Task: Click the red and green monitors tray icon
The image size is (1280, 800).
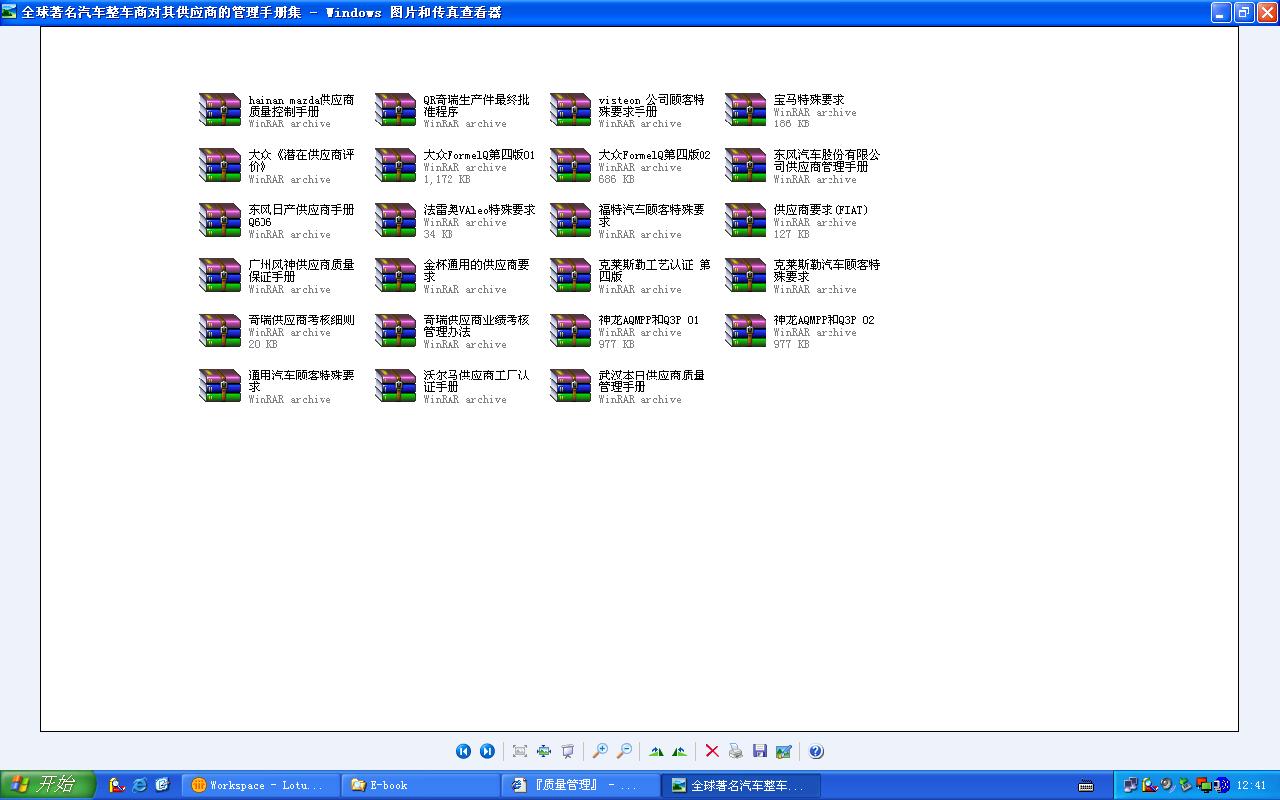Action: (1203, 785)
